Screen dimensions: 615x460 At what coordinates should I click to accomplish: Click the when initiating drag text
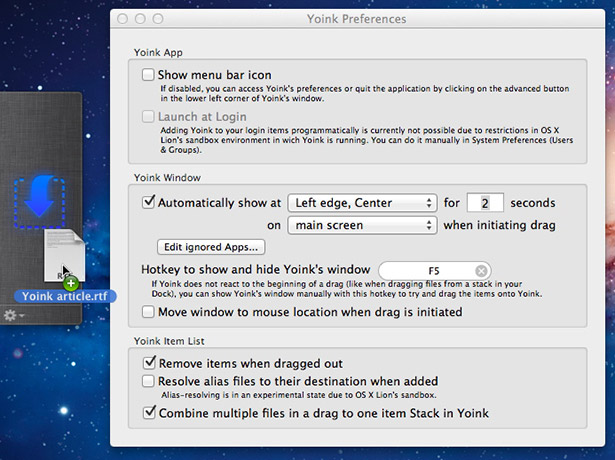coord(499,225)
